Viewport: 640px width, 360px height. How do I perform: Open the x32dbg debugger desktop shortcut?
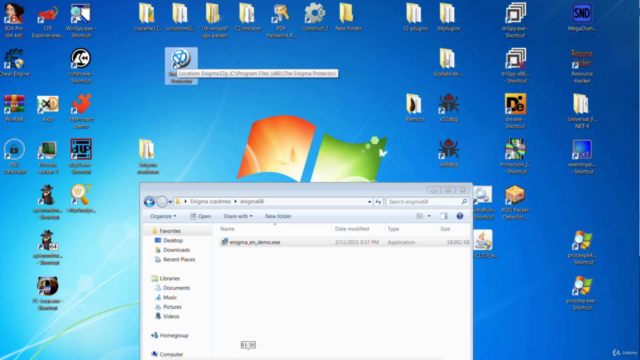click(x=449, y=108)
